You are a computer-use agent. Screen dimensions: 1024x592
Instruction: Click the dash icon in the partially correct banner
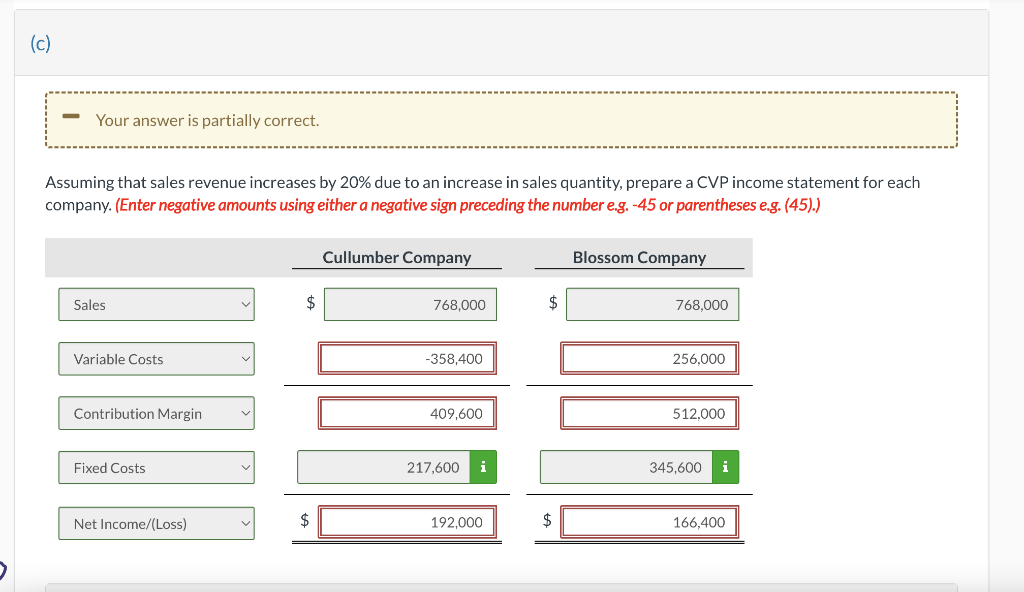point(70,117)
